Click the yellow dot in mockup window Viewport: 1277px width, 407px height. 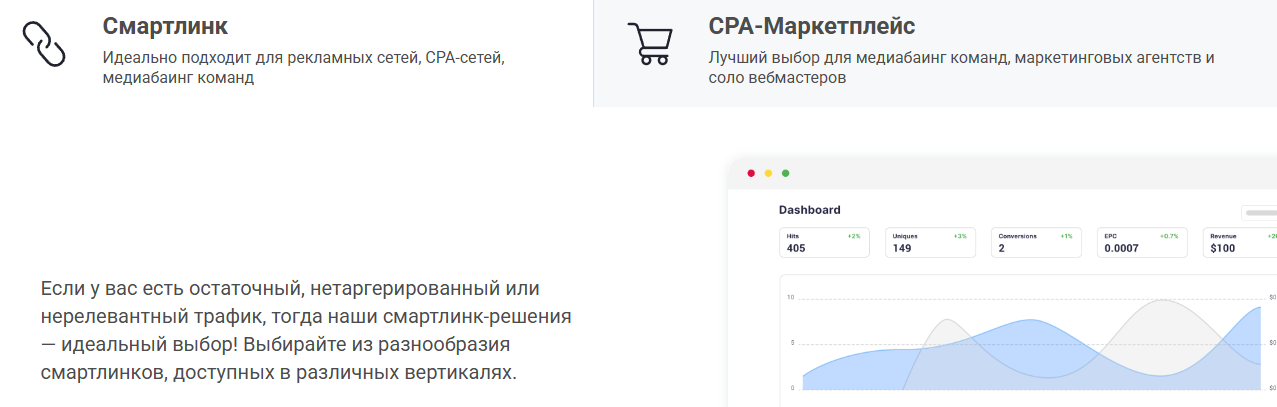[x=768, y=174]
